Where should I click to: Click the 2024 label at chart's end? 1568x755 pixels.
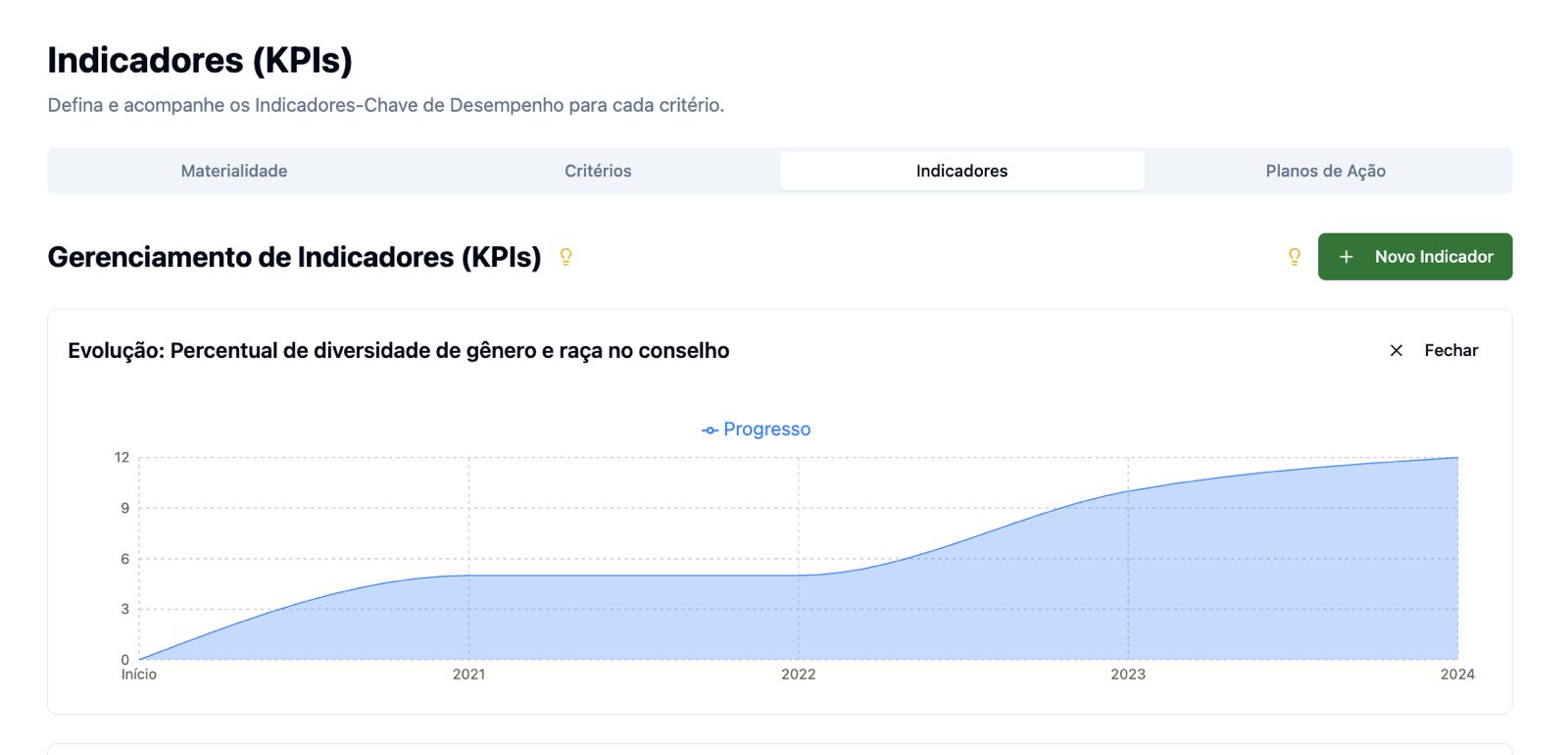[x=1457, y=674]
